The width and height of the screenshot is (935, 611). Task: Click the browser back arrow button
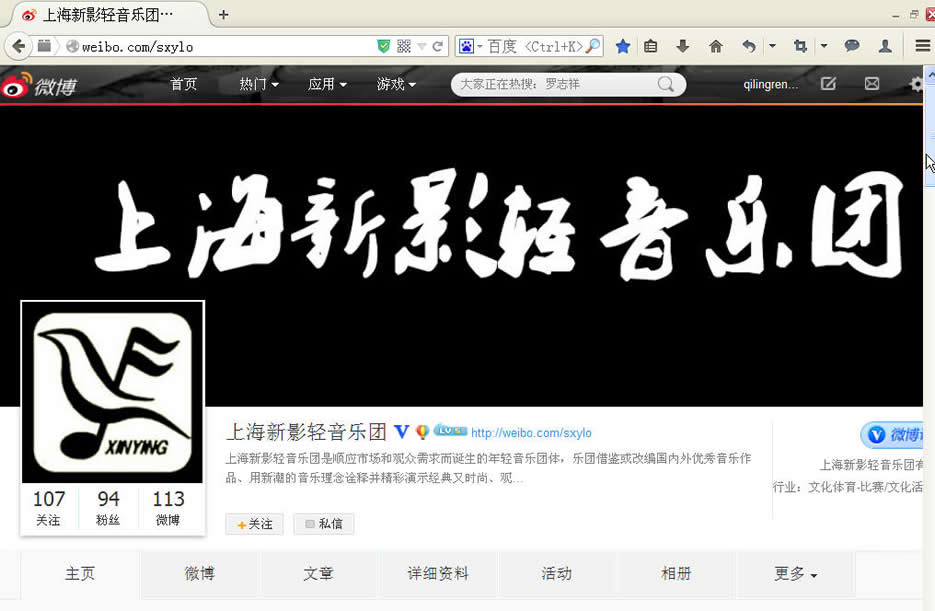pos(19,46)
